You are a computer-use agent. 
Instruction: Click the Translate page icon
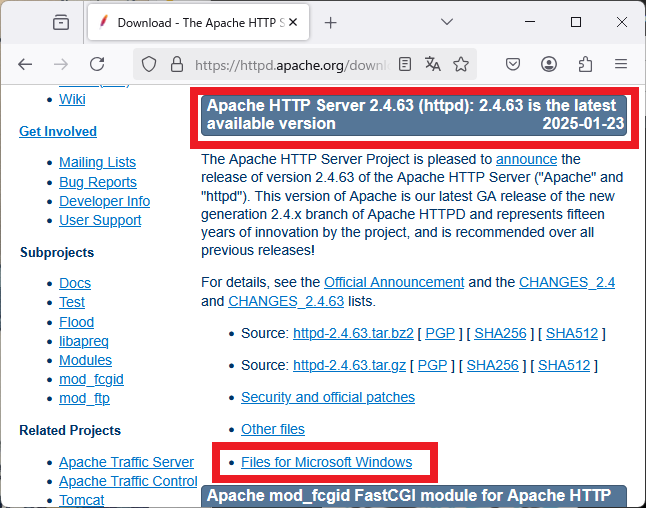433,64
